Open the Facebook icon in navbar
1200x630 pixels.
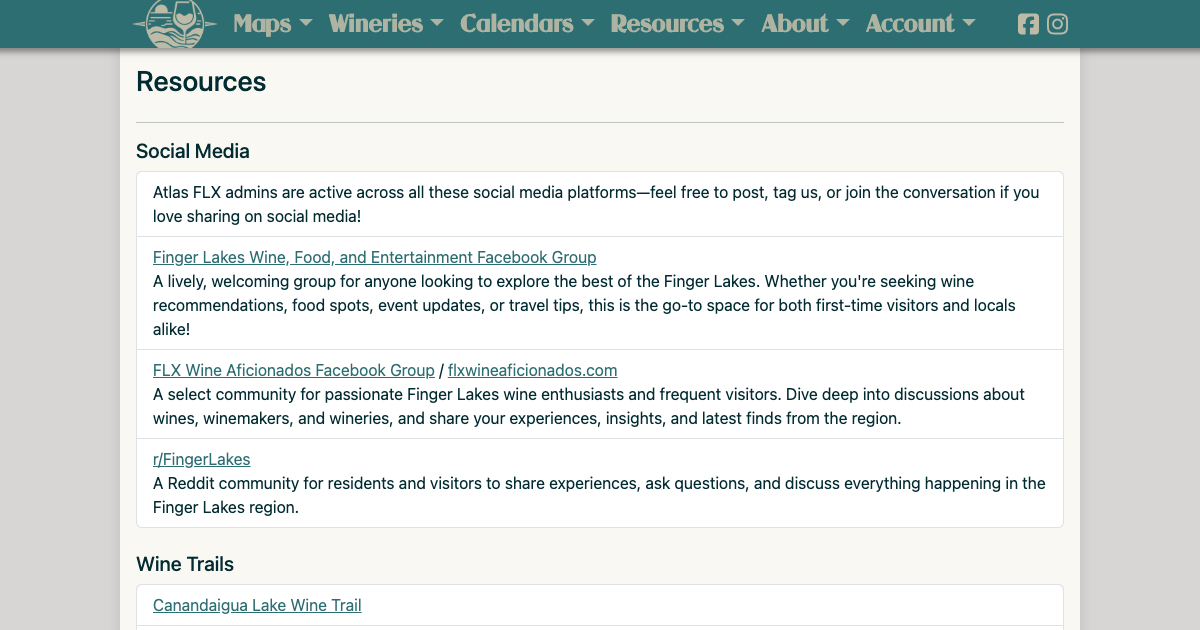click(1028, 24)
